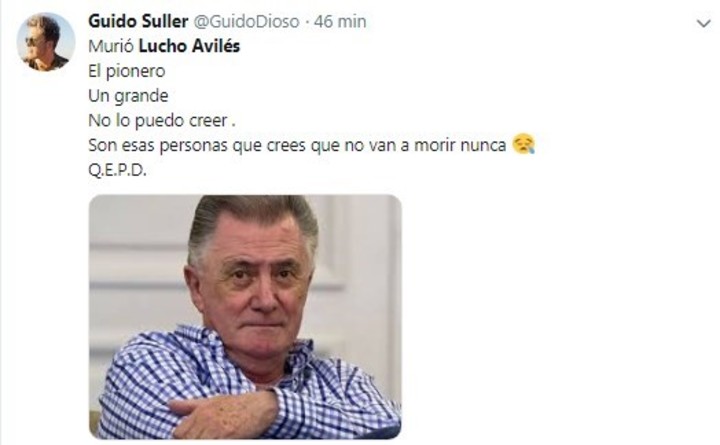This screenshot has width=720, height=445.
Task: Click the words 'morir nunca' in tweet
Action: click(460, 145)
